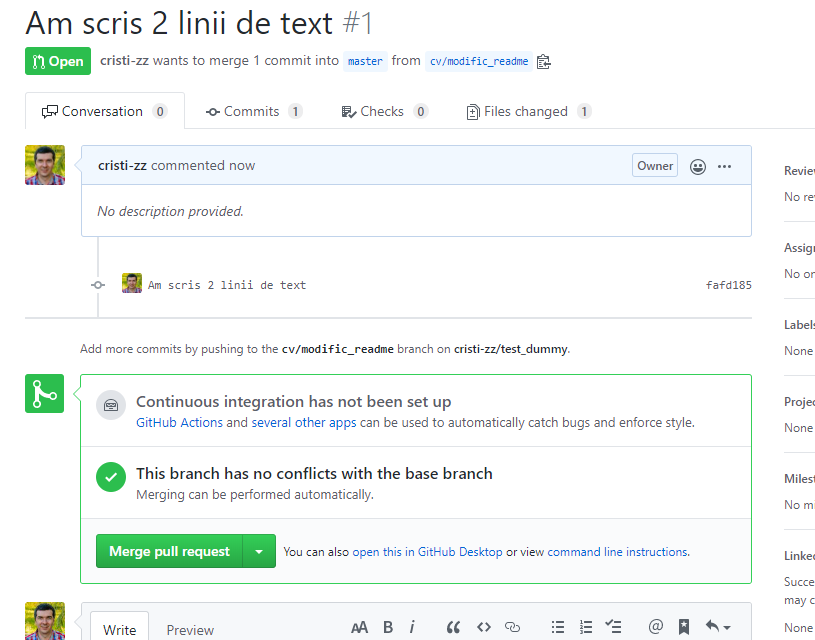Image resolution: width=815 pixels, height=640 pixels.
Task: Add emoji reaction to the comment
Action: pos(698,166)
